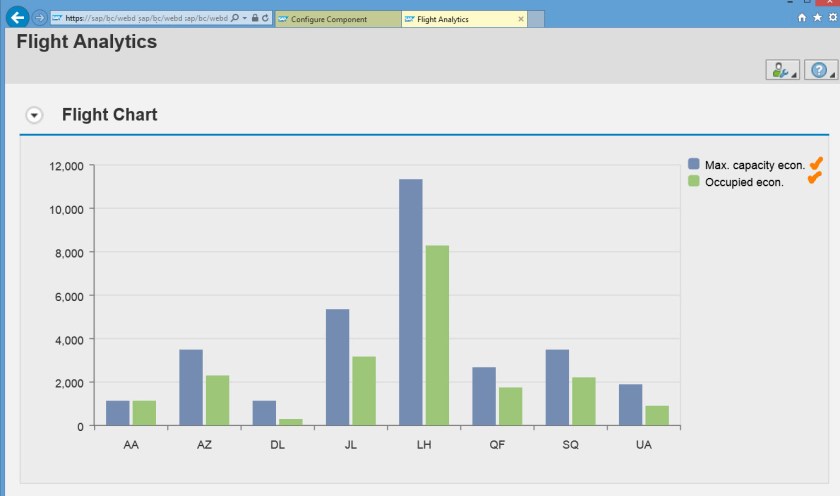Open the Help question mark menu
840x496 pixels.
(818, 70)
